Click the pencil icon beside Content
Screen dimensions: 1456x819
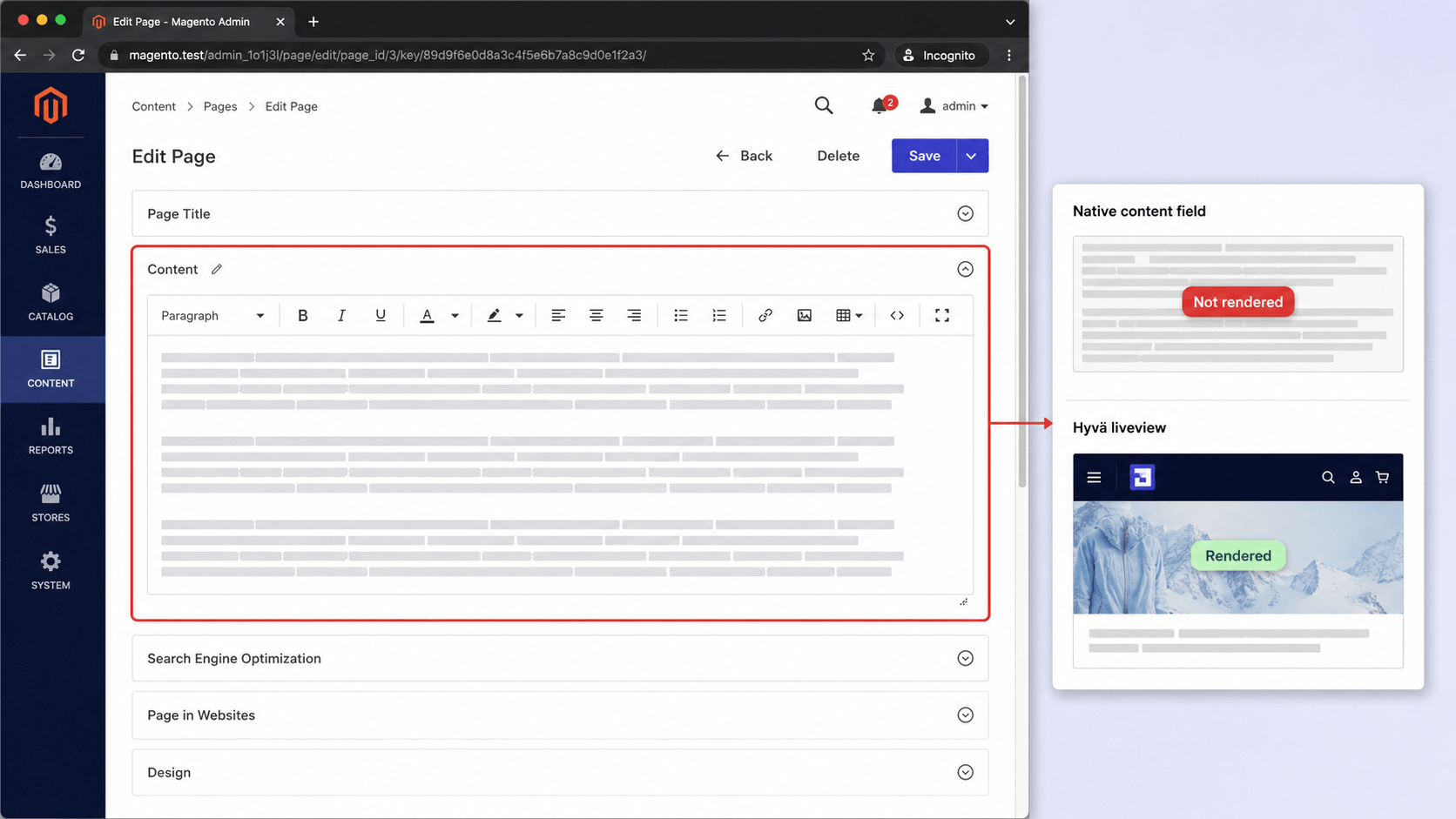point(217,269)
